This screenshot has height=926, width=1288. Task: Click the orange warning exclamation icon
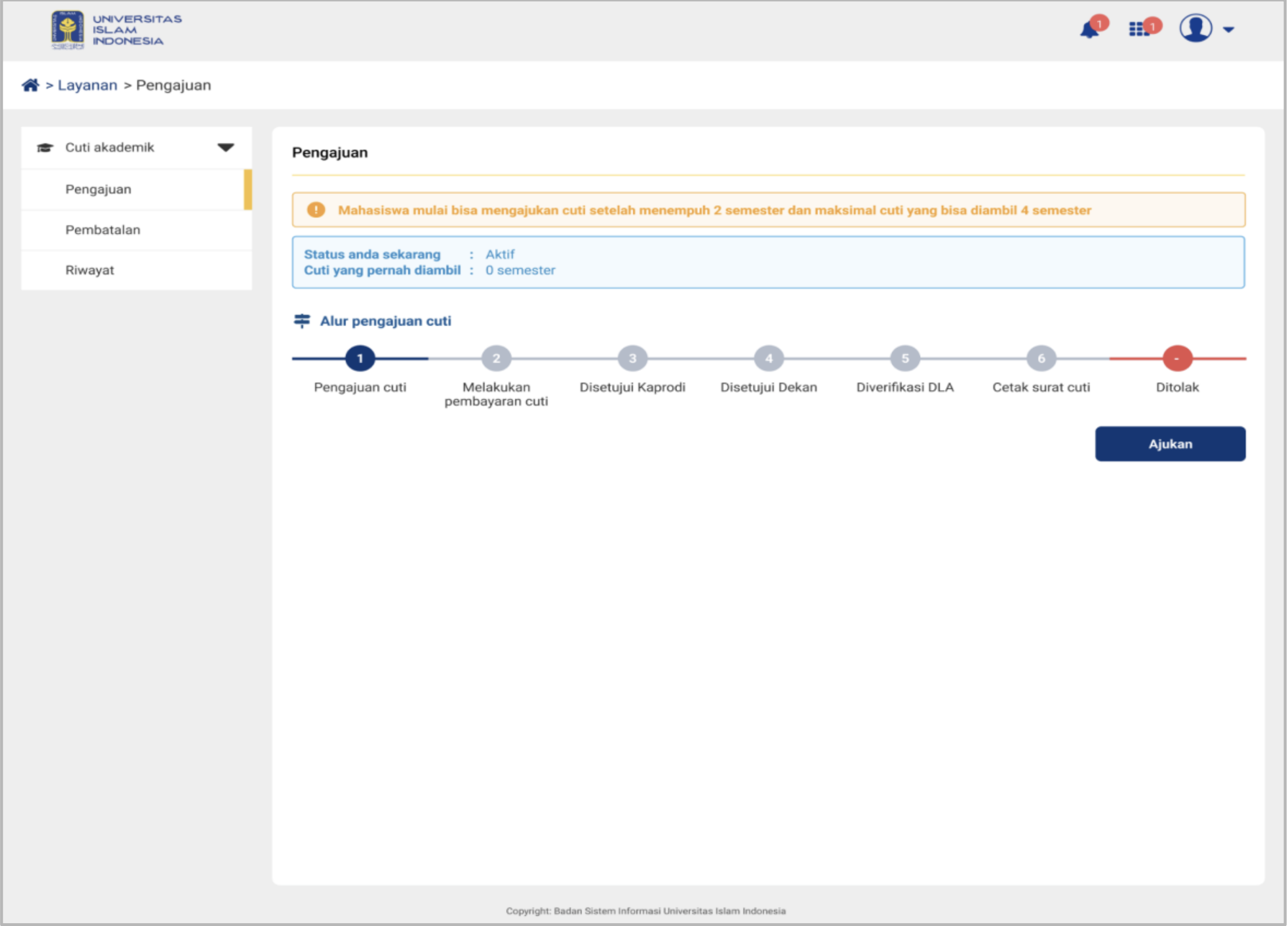click(x=316, y=210)
